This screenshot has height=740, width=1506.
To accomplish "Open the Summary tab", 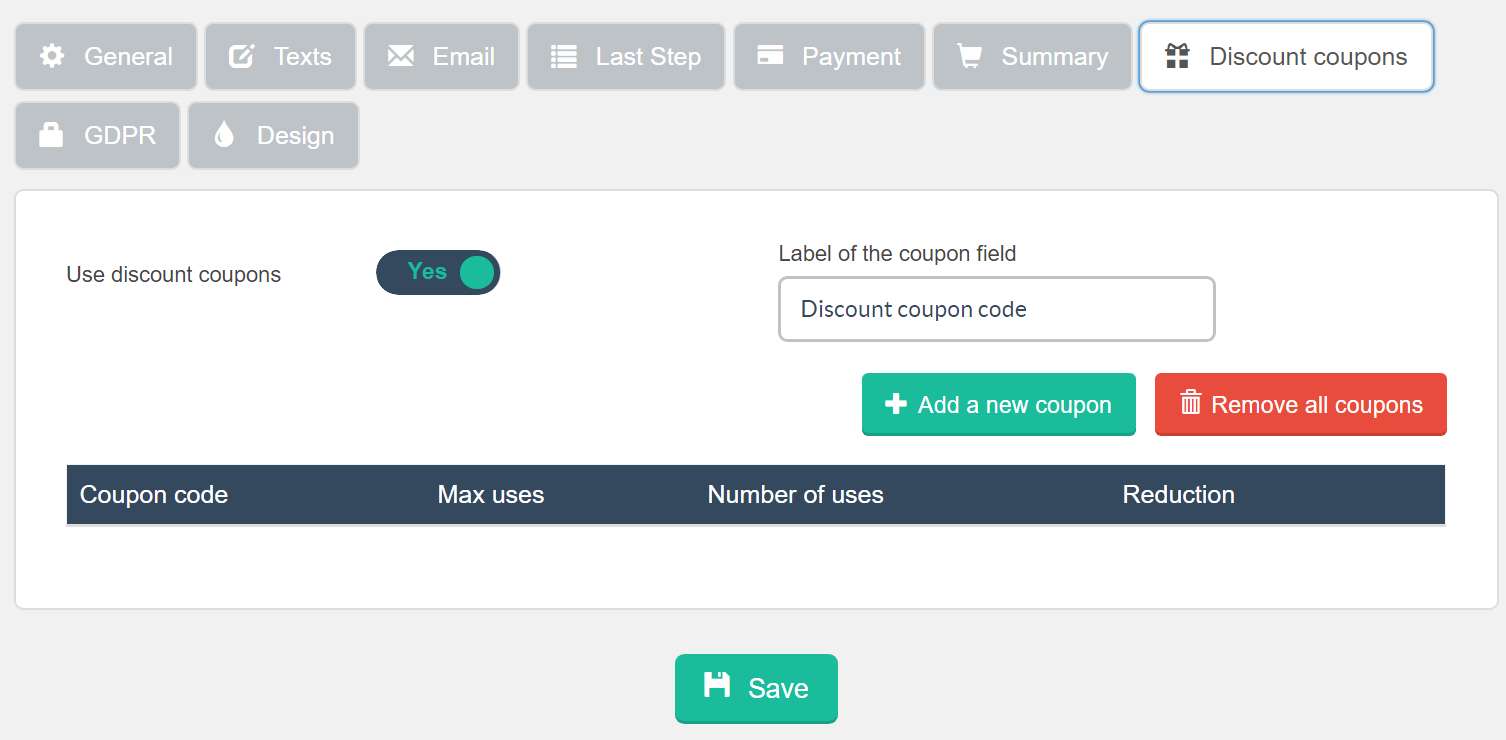I will tap(1032, 56).
